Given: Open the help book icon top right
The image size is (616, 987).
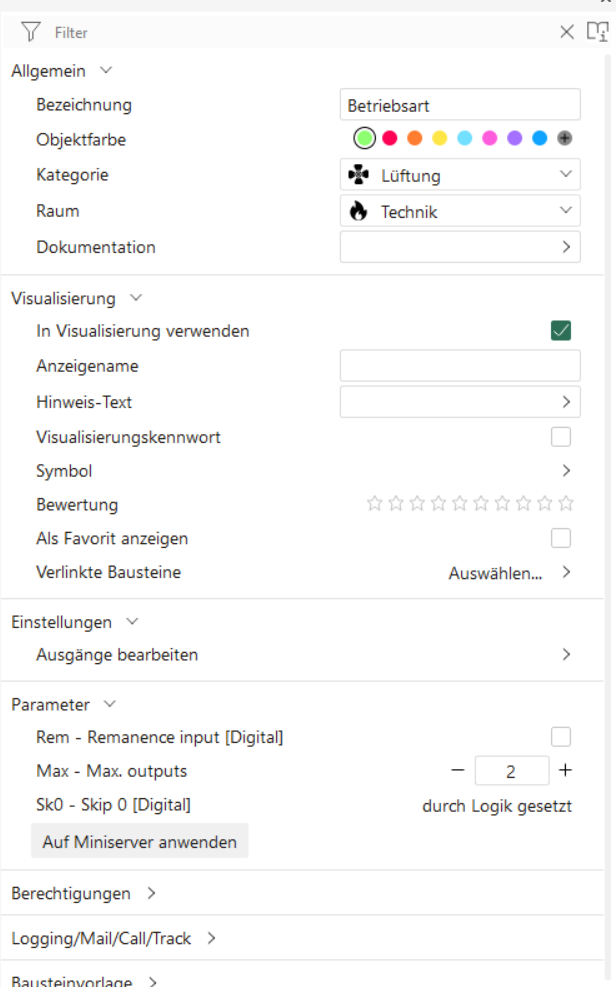Looking at the screenshot, I should pos(600,31).
